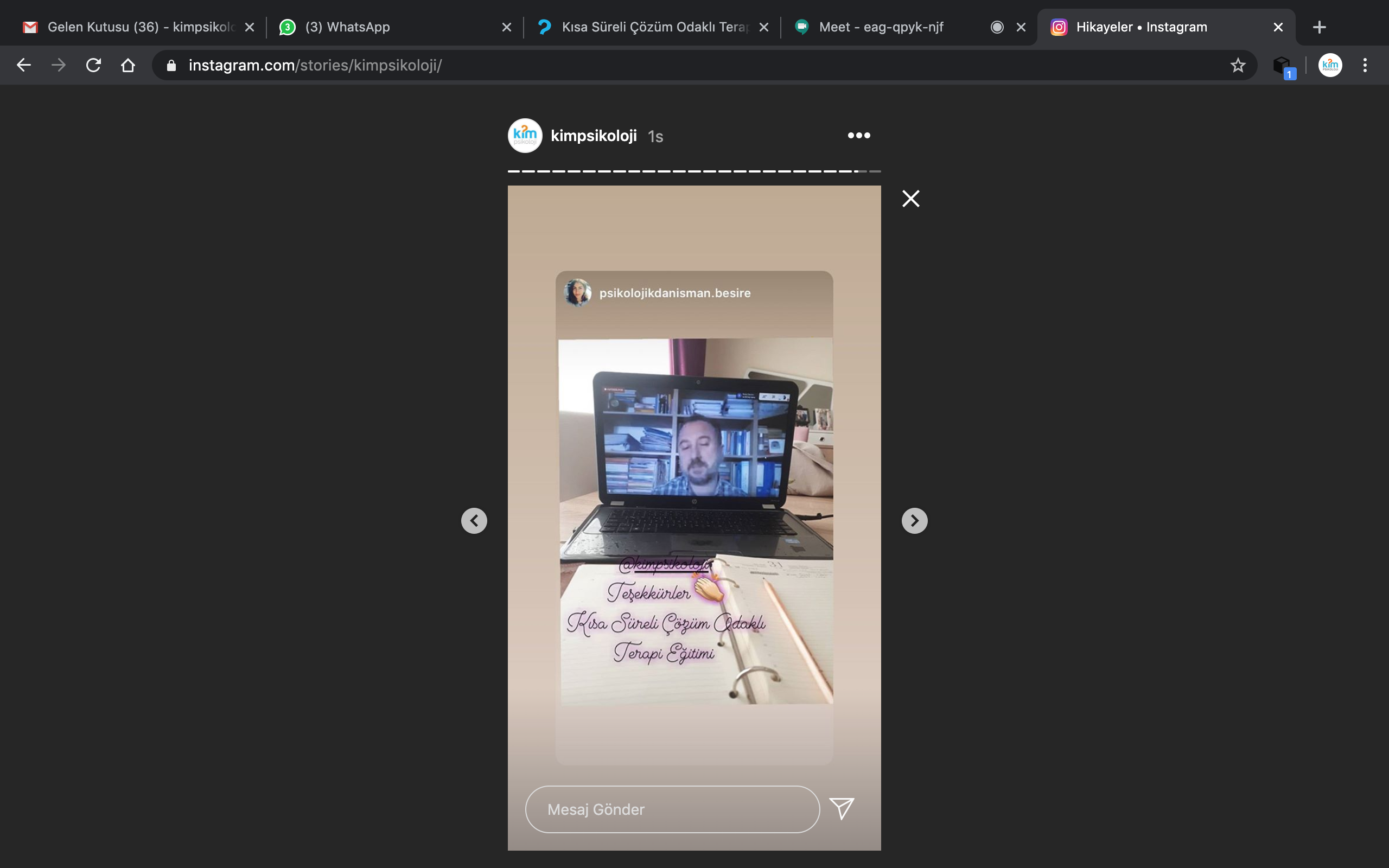The width and height of the screenshot is (1389, 868).
Task: Open a new browser tab
Action: [x=1319, y=27]
